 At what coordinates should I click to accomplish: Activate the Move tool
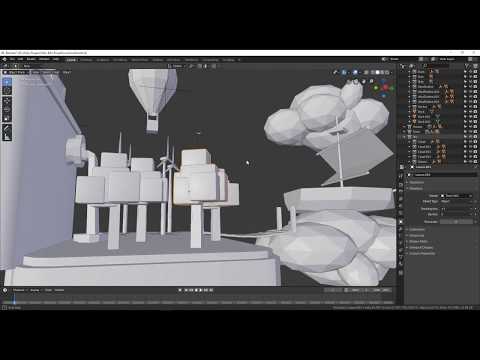coord(7,100)
